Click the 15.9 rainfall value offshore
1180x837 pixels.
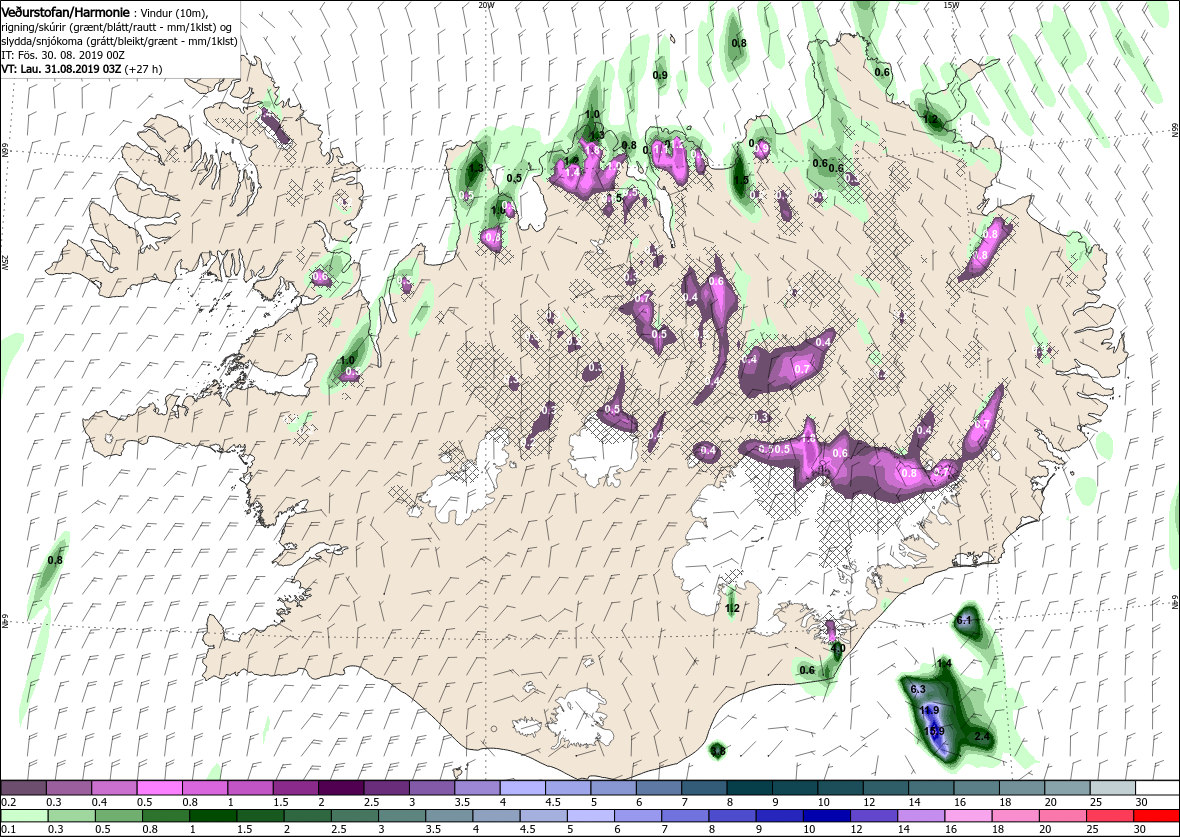click(x=934, y=731)
